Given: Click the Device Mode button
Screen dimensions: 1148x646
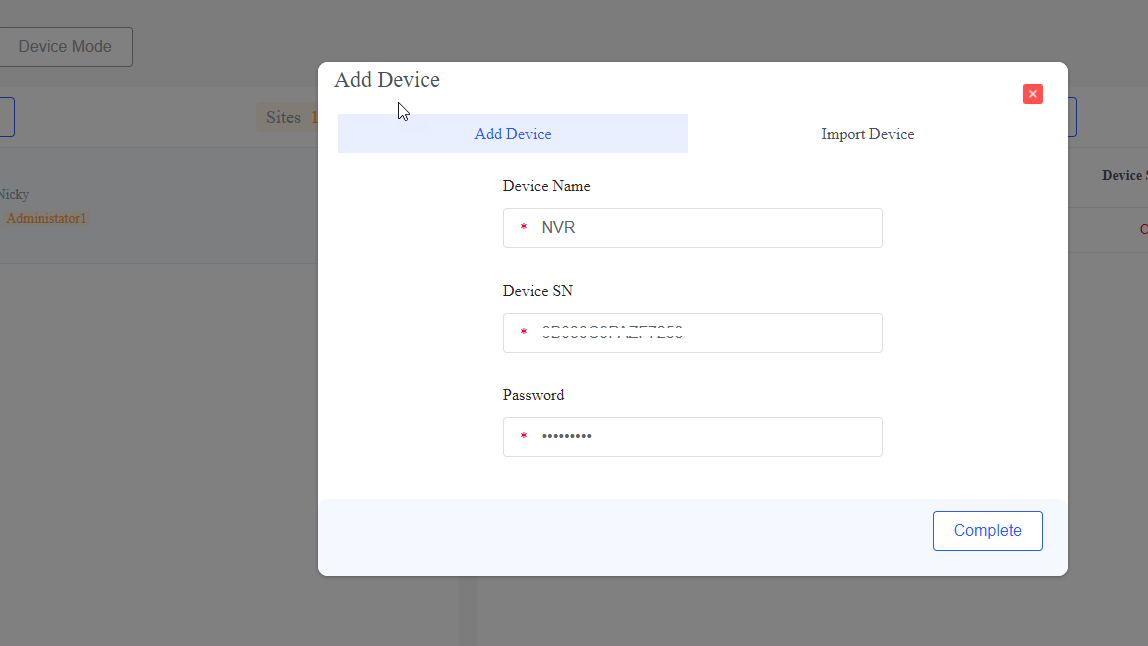Looking at the screenshot, I should coord(65,47).
